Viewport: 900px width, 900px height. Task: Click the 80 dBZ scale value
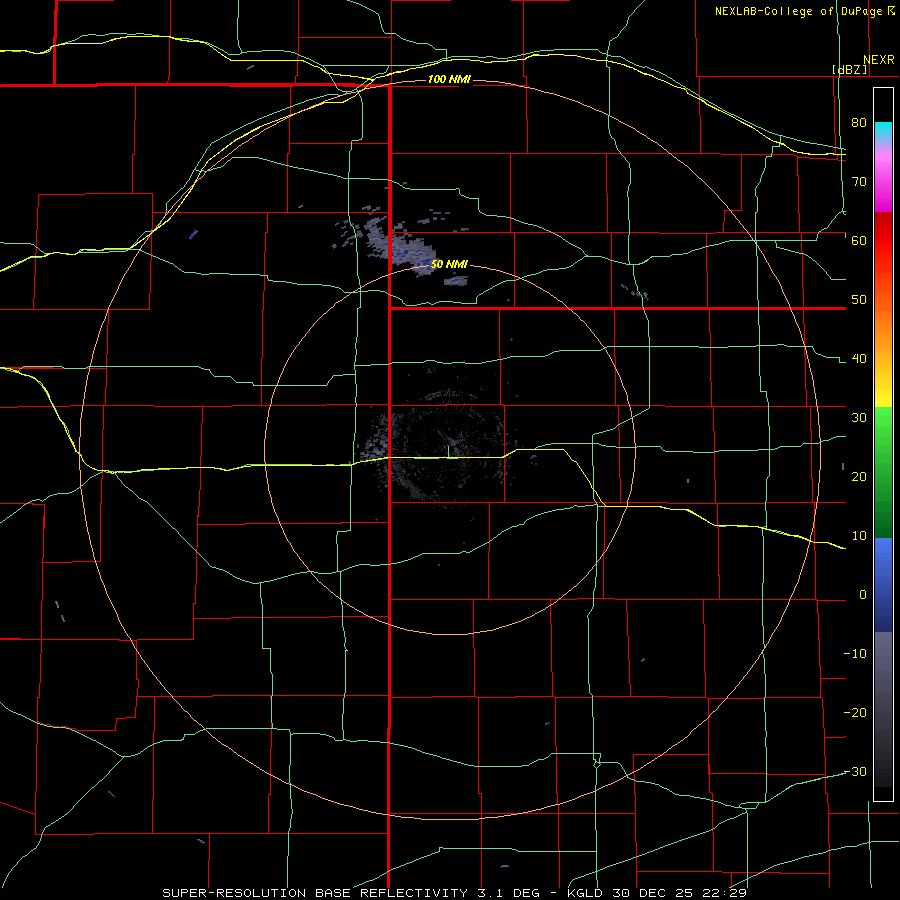pyautogui.click(x=859, y=122)
